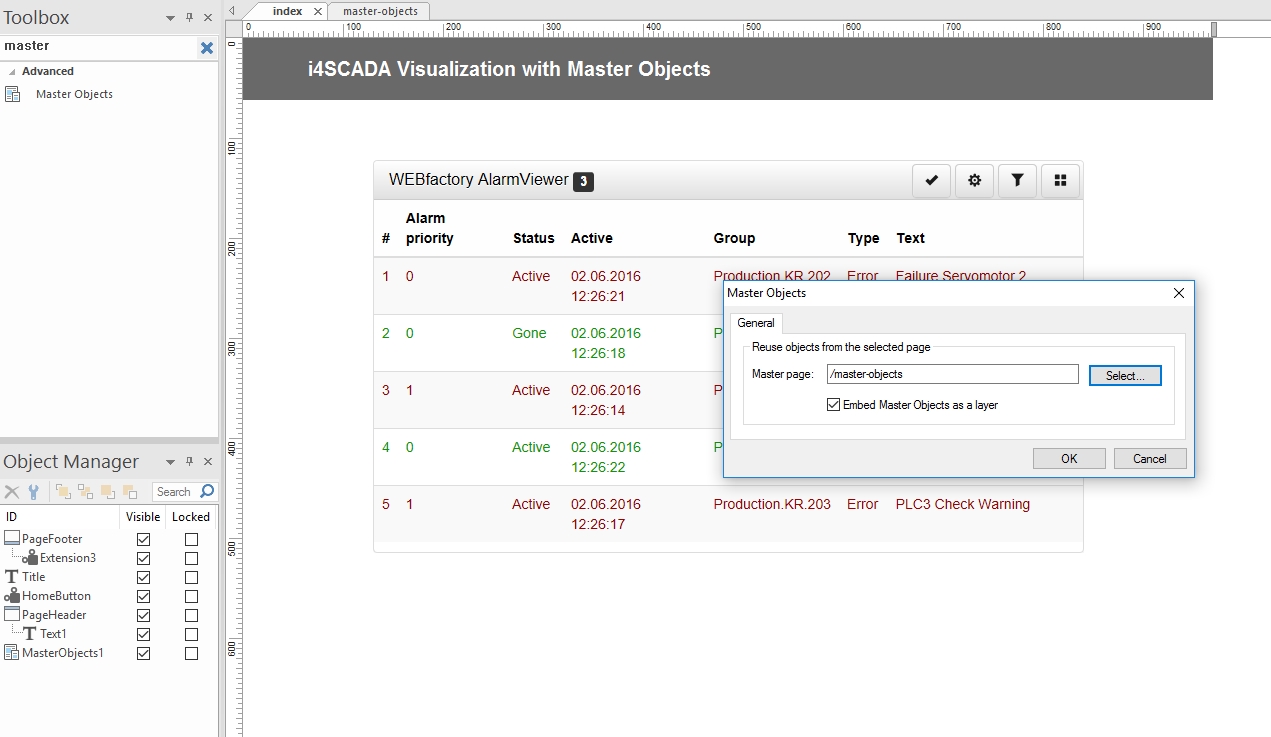The image size is (1271, 737).
Task: Click the Send to Back icon
Action: pos(85,491)
